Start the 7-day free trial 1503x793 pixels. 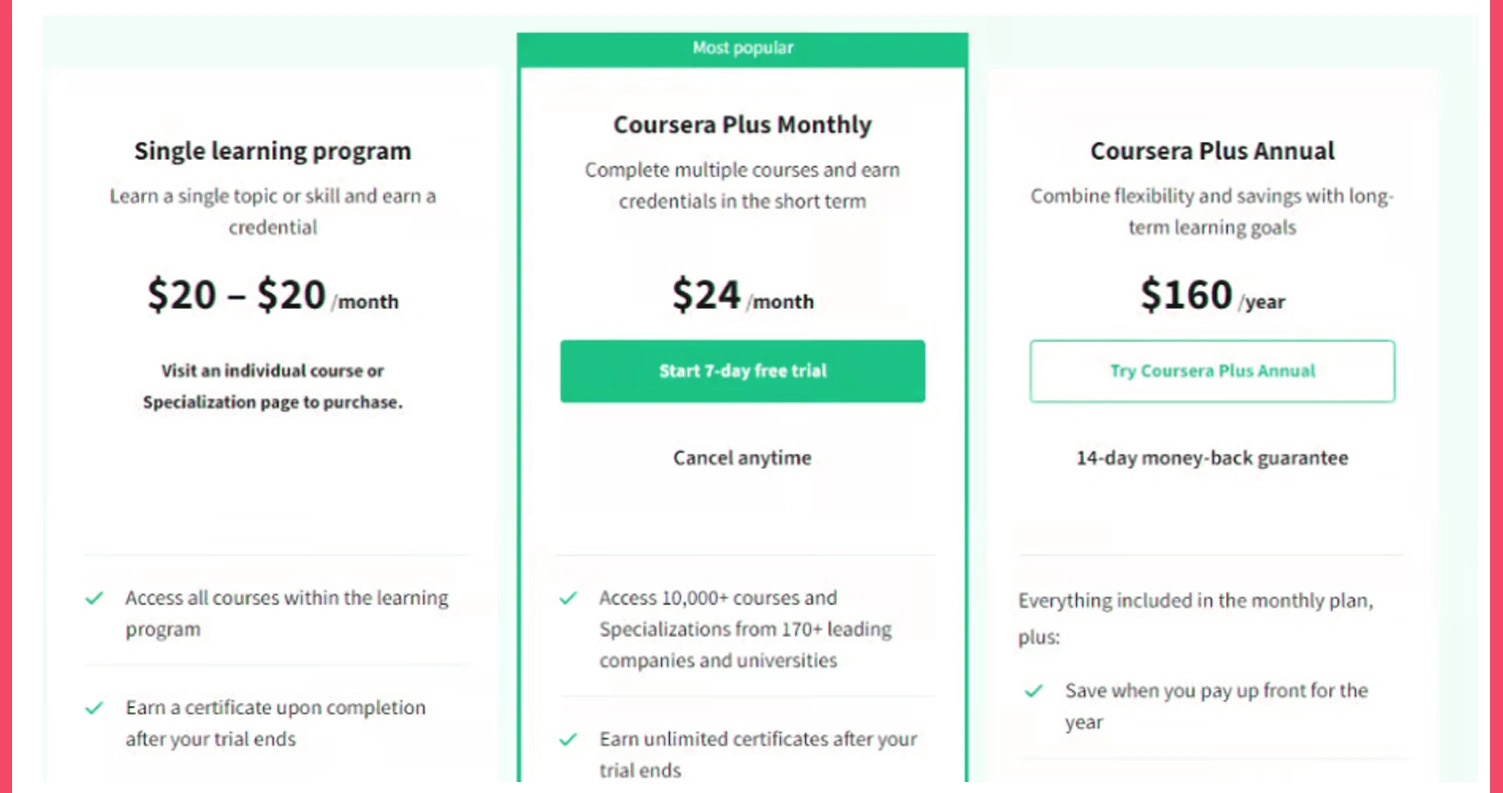click(742, 371)
